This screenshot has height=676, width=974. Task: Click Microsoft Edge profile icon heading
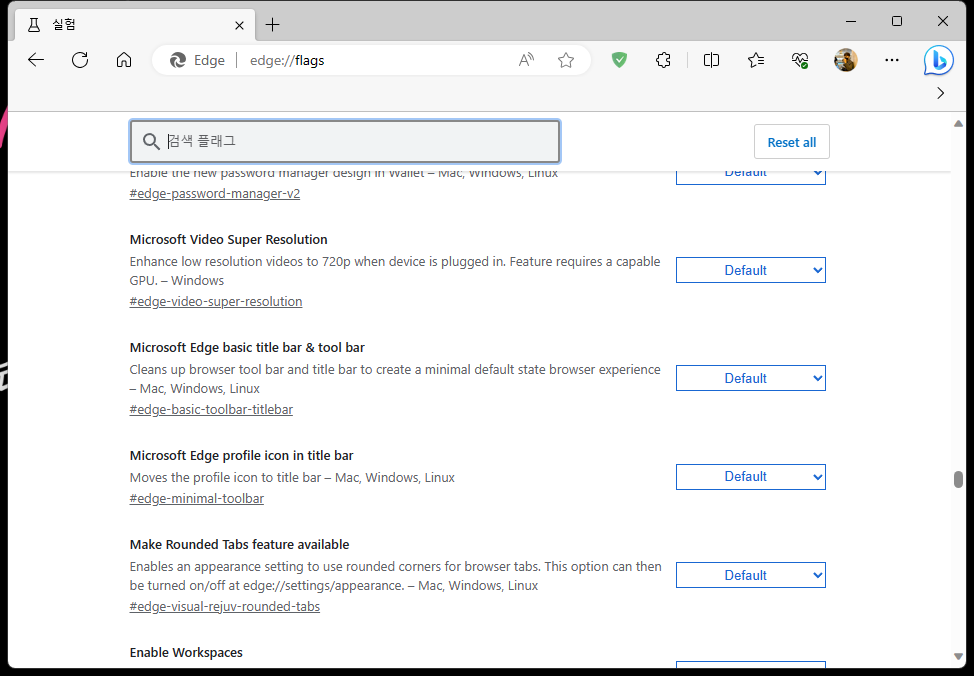241,455
